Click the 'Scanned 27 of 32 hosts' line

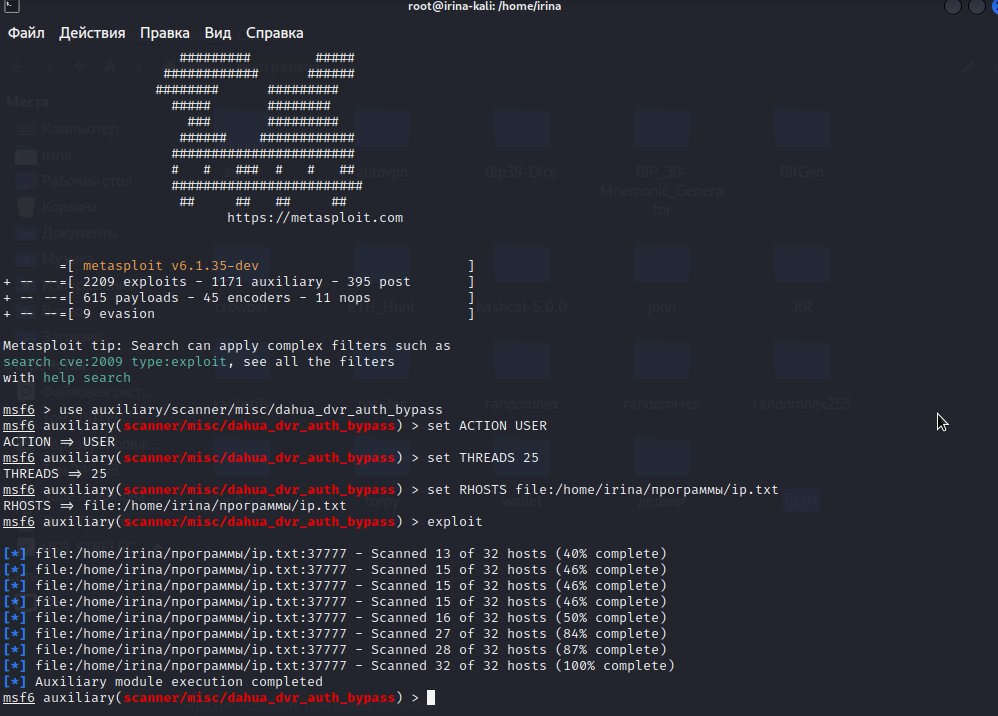coord(335,633)
